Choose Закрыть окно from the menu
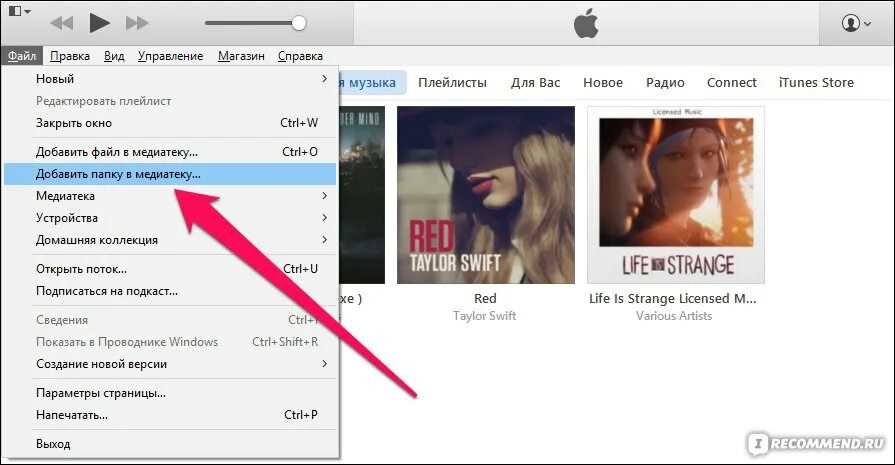This screenshot has height=465, width=895. point(170,123)
